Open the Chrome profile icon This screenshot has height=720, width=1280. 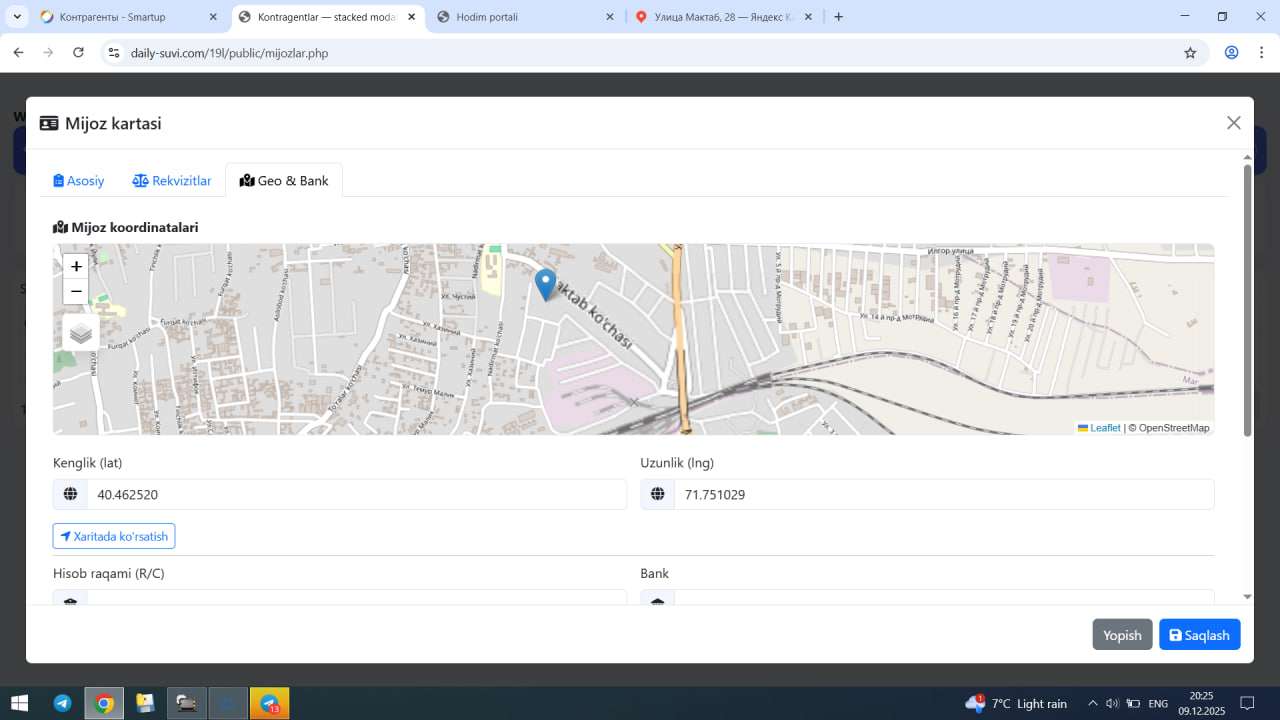(1232, 53)
